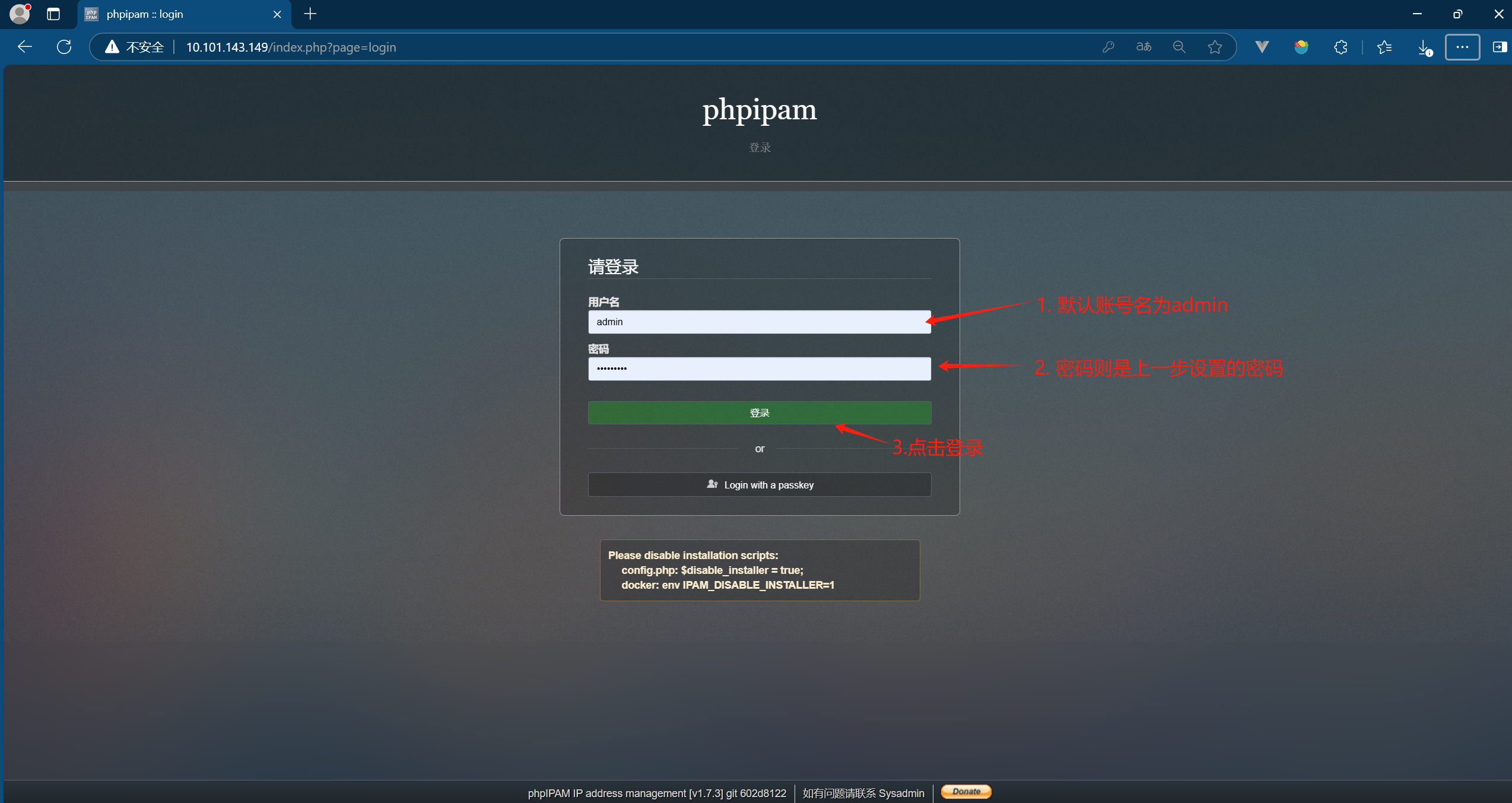Viewport: 1512px width, 803px height.
Task: Open the split screen panel icon
Action: click(1500, 47)
